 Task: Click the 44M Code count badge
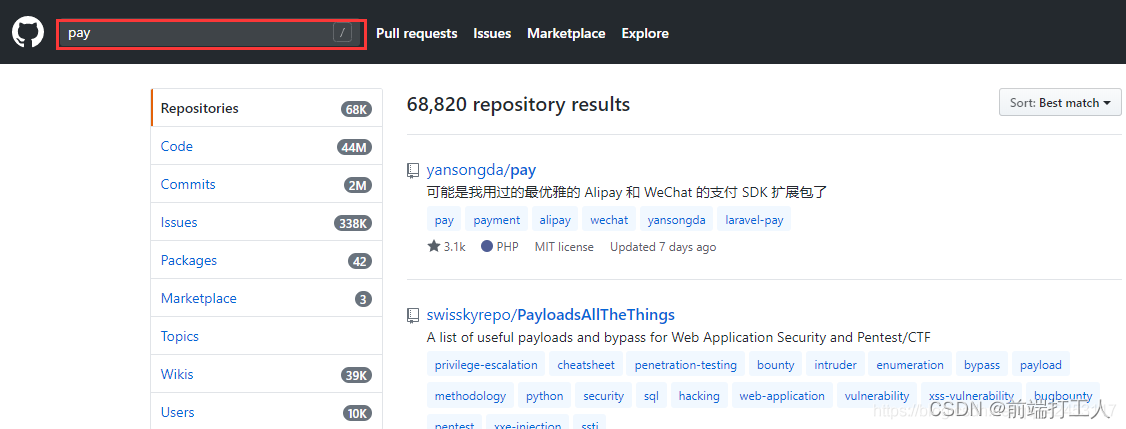(x=354, y=147)
